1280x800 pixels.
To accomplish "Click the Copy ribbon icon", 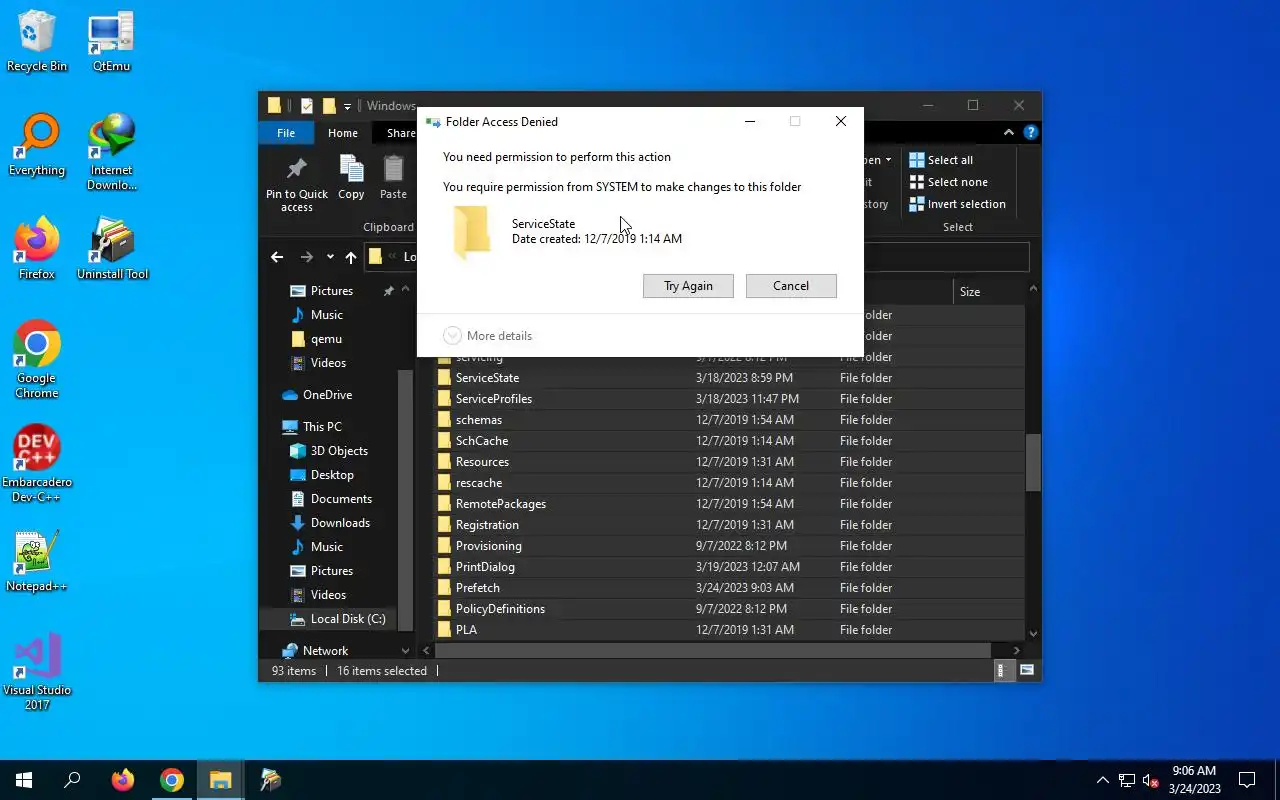I will point(351,179).
